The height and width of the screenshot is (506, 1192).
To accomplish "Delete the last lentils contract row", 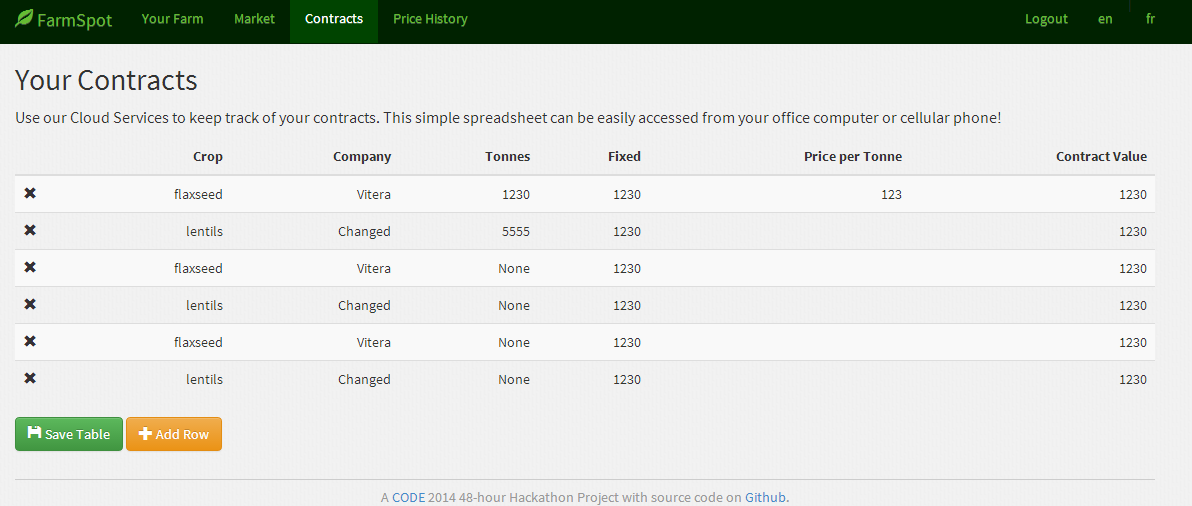I will coord(30,378).
